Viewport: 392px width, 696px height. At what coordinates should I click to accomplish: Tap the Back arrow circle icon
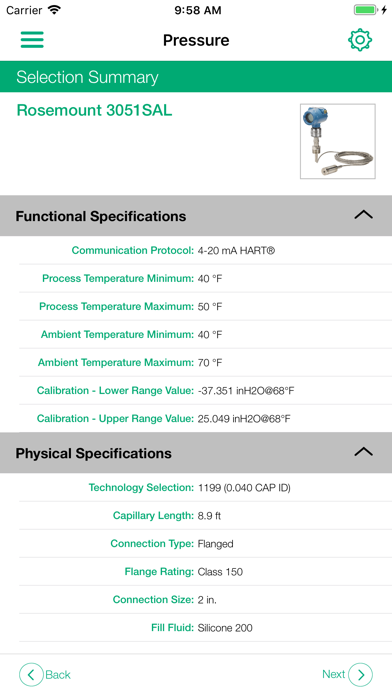(31, 675)
